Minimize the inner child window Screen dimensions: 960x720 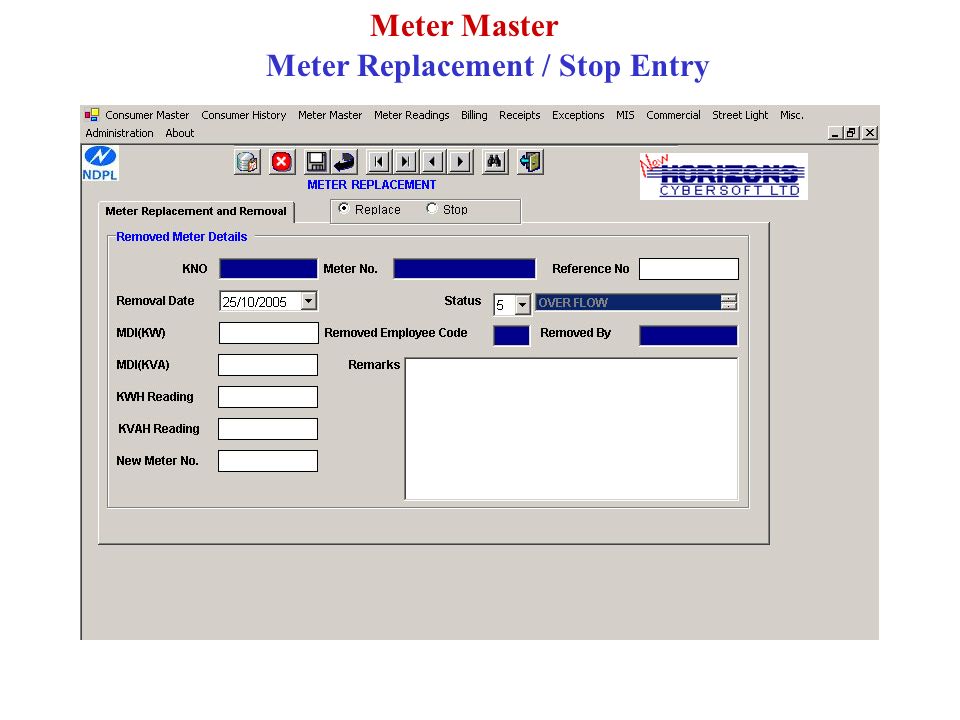click(x=834, y=133)
